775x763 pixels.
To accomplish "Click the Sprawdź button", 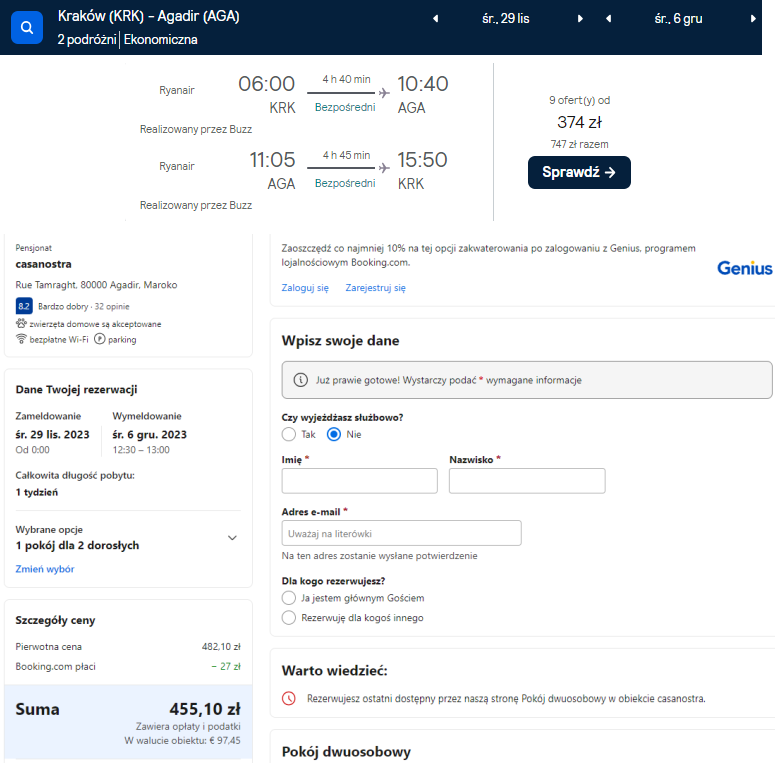I will (x=579, y=172).
